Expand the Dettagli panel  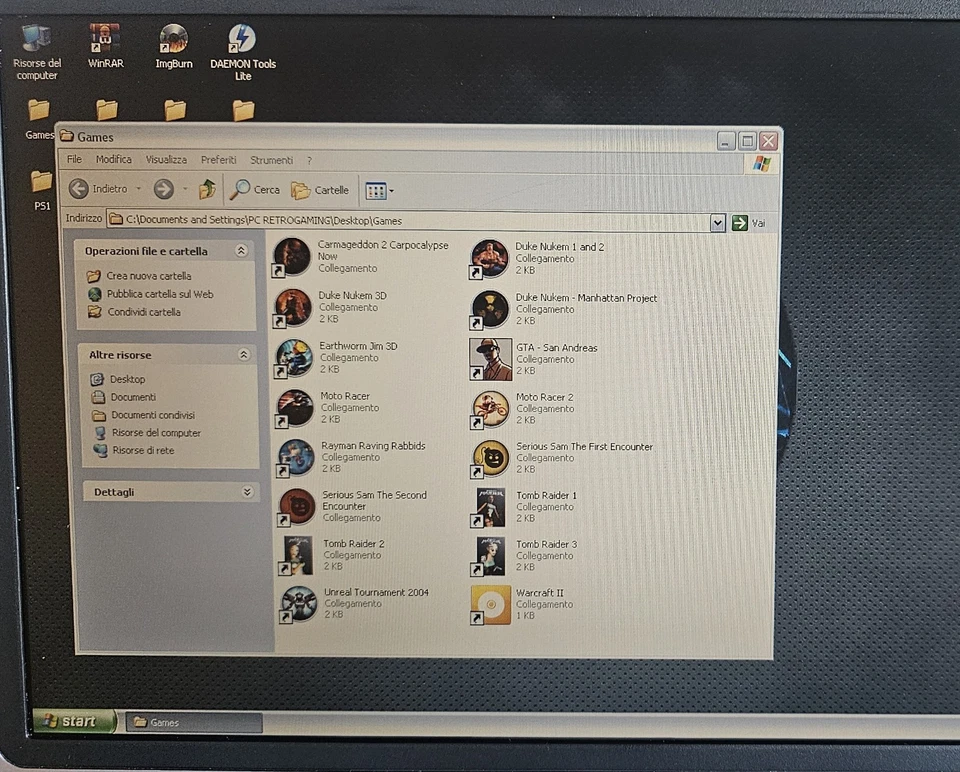point(247,492)
